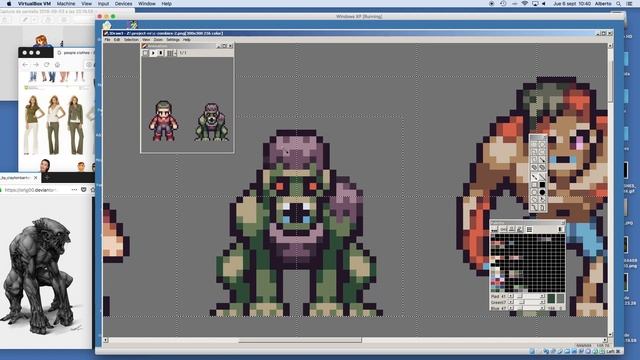
Task: Click the browser home icon
Action: point(57,64)
